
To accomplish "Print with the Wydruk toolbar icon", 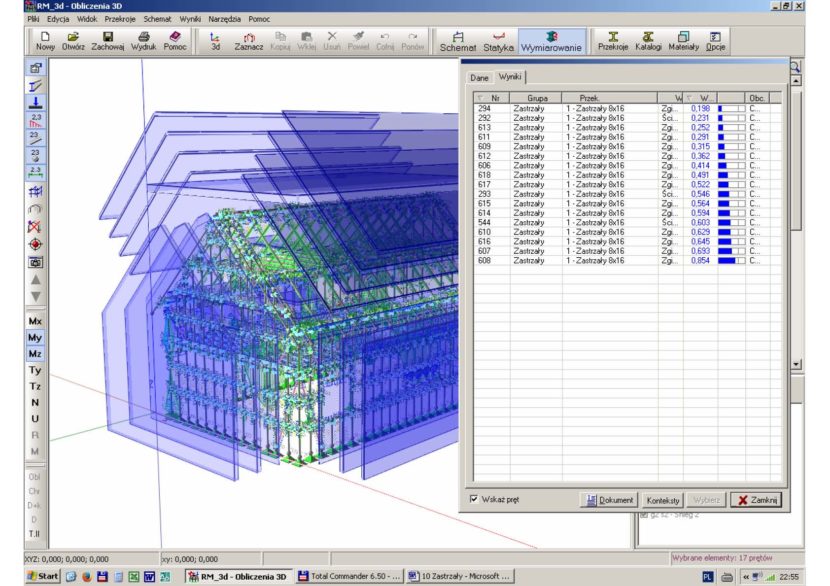I will pyautogui.click(x=144, y=40).
